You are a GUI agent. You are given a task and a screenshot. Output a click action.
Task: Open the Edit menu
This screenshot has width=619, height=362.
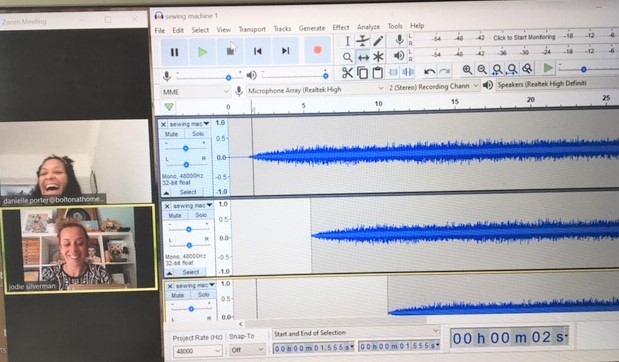[x=178, y=30]
